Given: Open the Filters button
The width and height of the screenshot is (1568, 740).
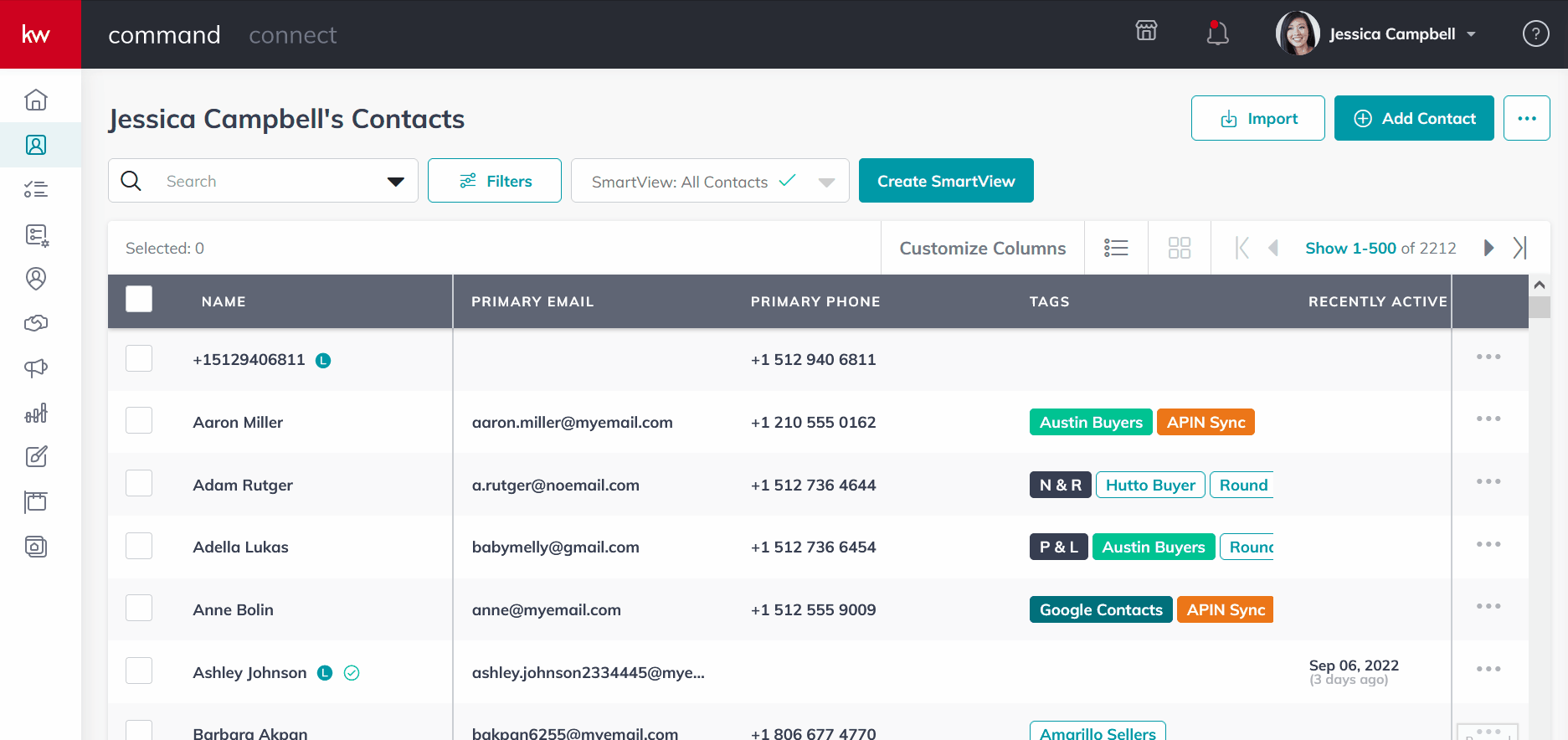Looking at the screenshot, I should [x=495, y=181].
